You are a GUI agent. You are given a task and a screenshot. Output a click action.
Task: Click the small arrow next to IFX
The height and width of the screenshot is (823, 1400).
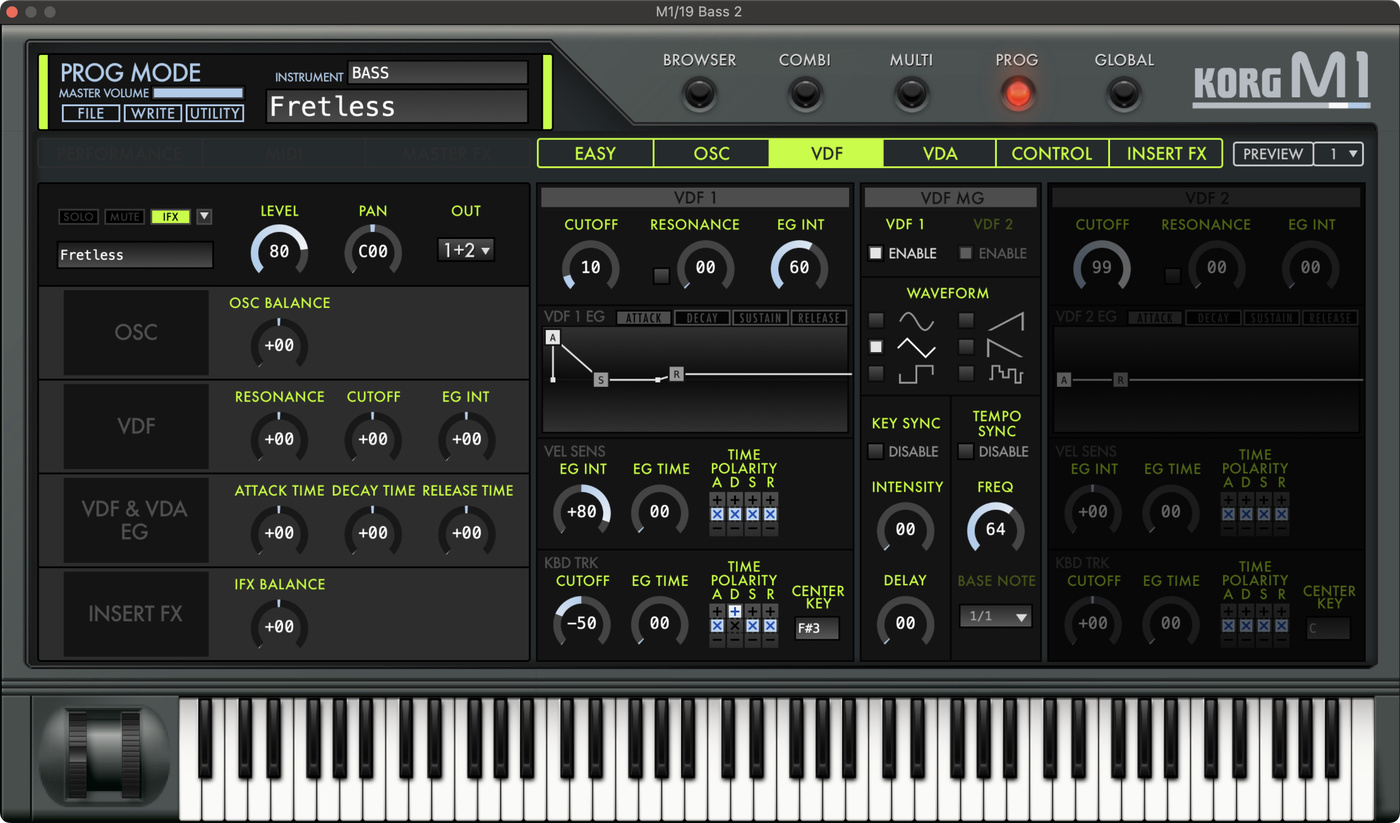coord(204,216)
